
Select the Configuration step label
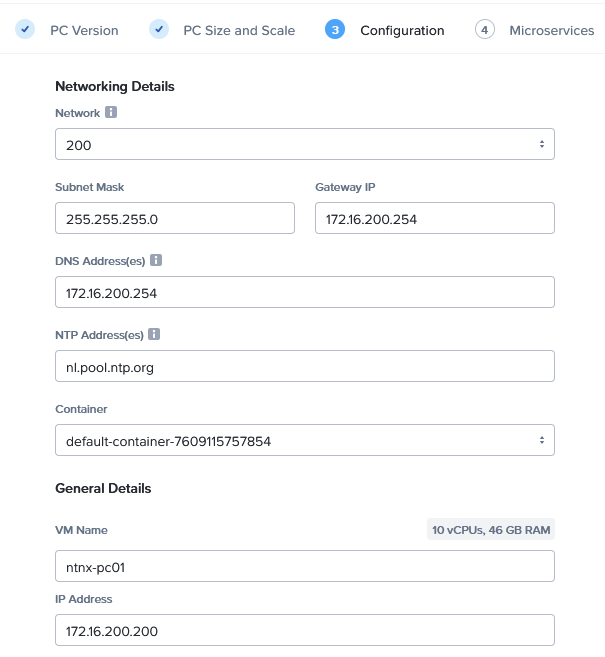click(x=402, y=30)
